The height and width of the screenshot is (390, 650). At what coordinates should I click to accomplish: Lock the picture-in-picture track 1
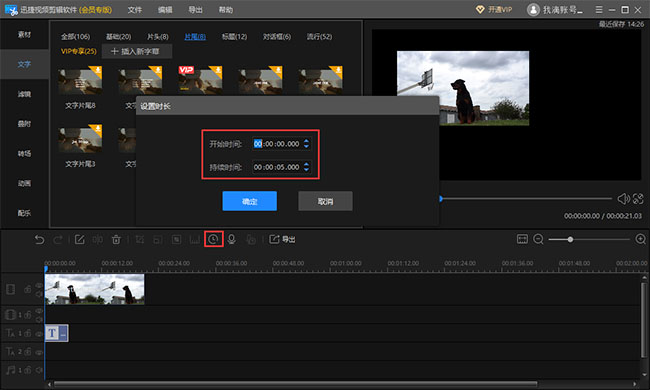27,315
